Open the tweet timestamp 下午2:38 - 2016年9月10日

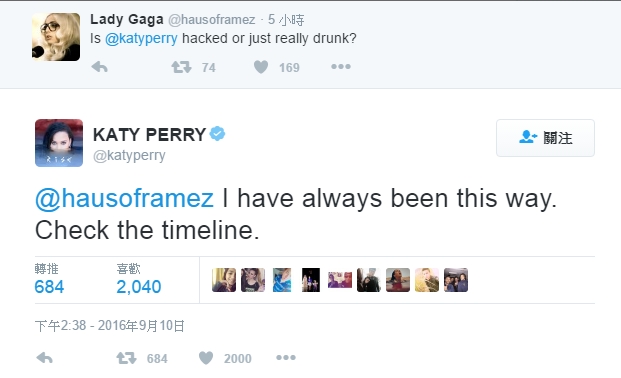110,326
